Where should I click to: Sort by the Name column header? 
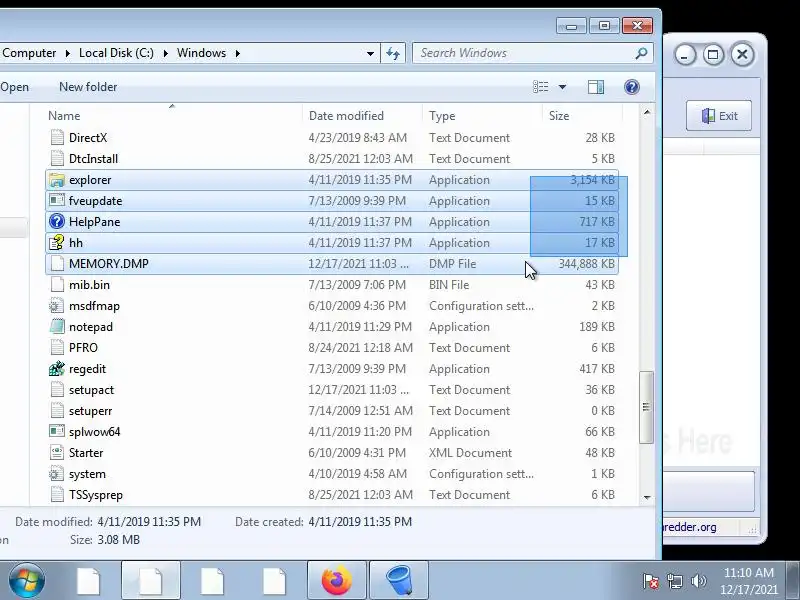[x=174, y=116]
